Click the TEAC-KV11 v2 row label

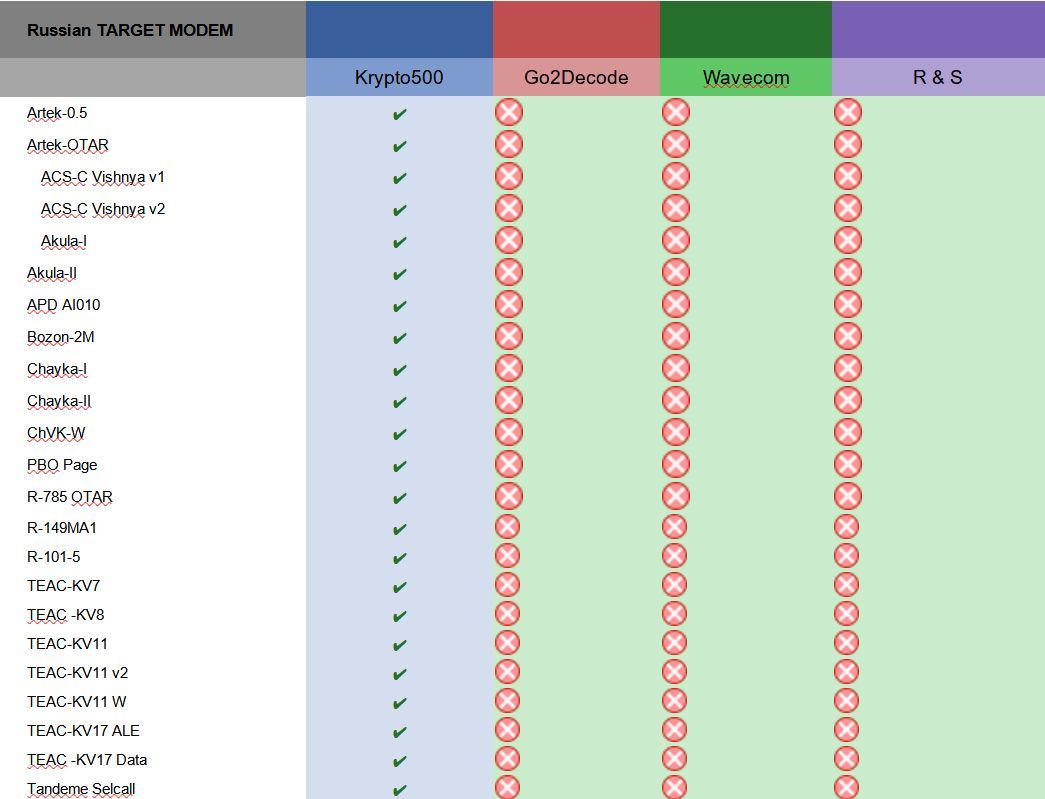coord(77,672)
